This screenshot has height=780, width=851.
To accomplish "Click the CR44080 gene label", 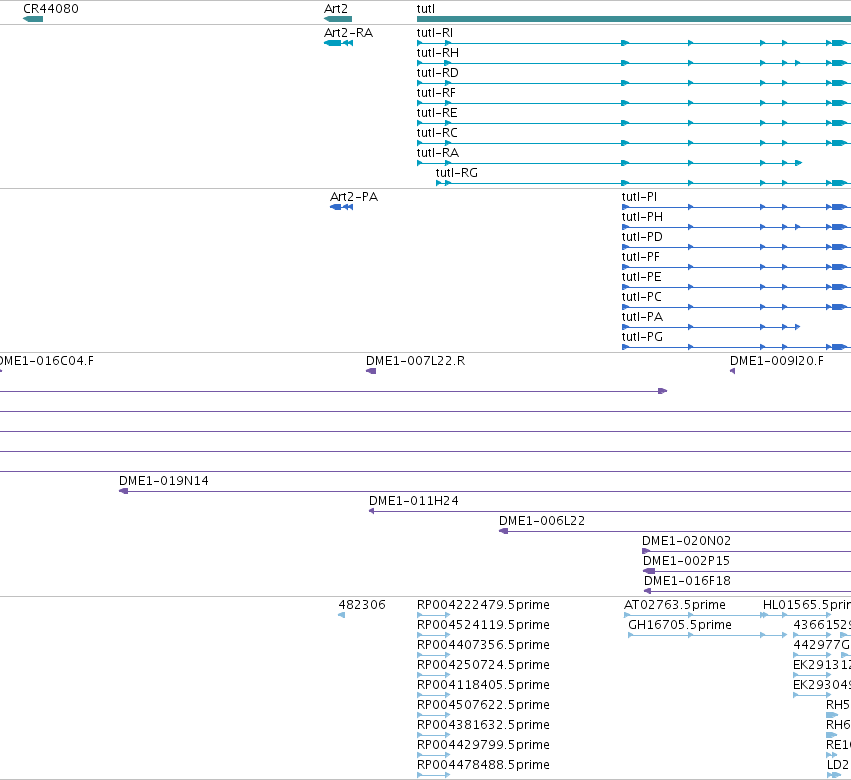I will pyautogui.click(x=50, y=9).
